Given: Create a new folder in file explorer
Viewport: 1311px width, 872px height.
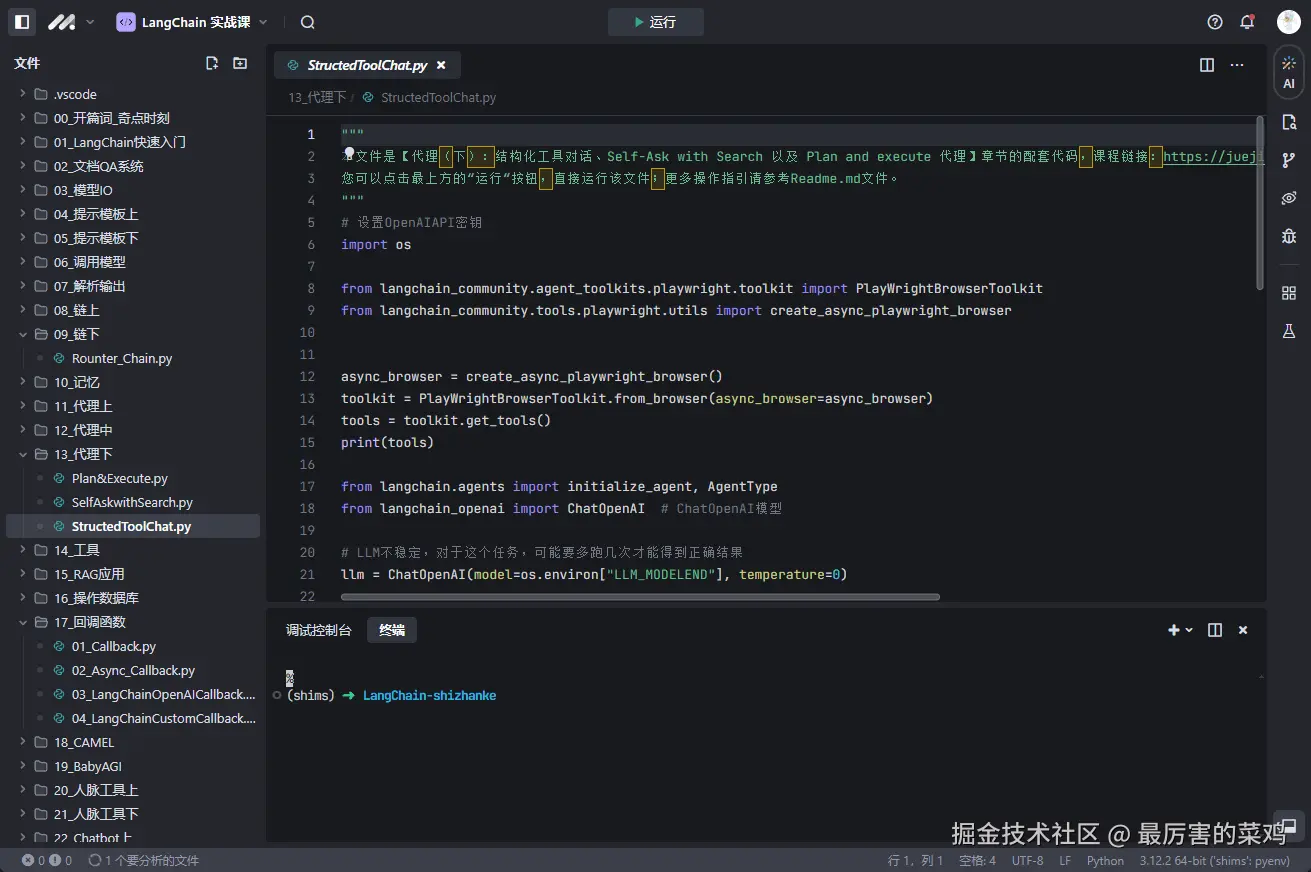Looking at the screenshot, I should click(x=240, y=63).
